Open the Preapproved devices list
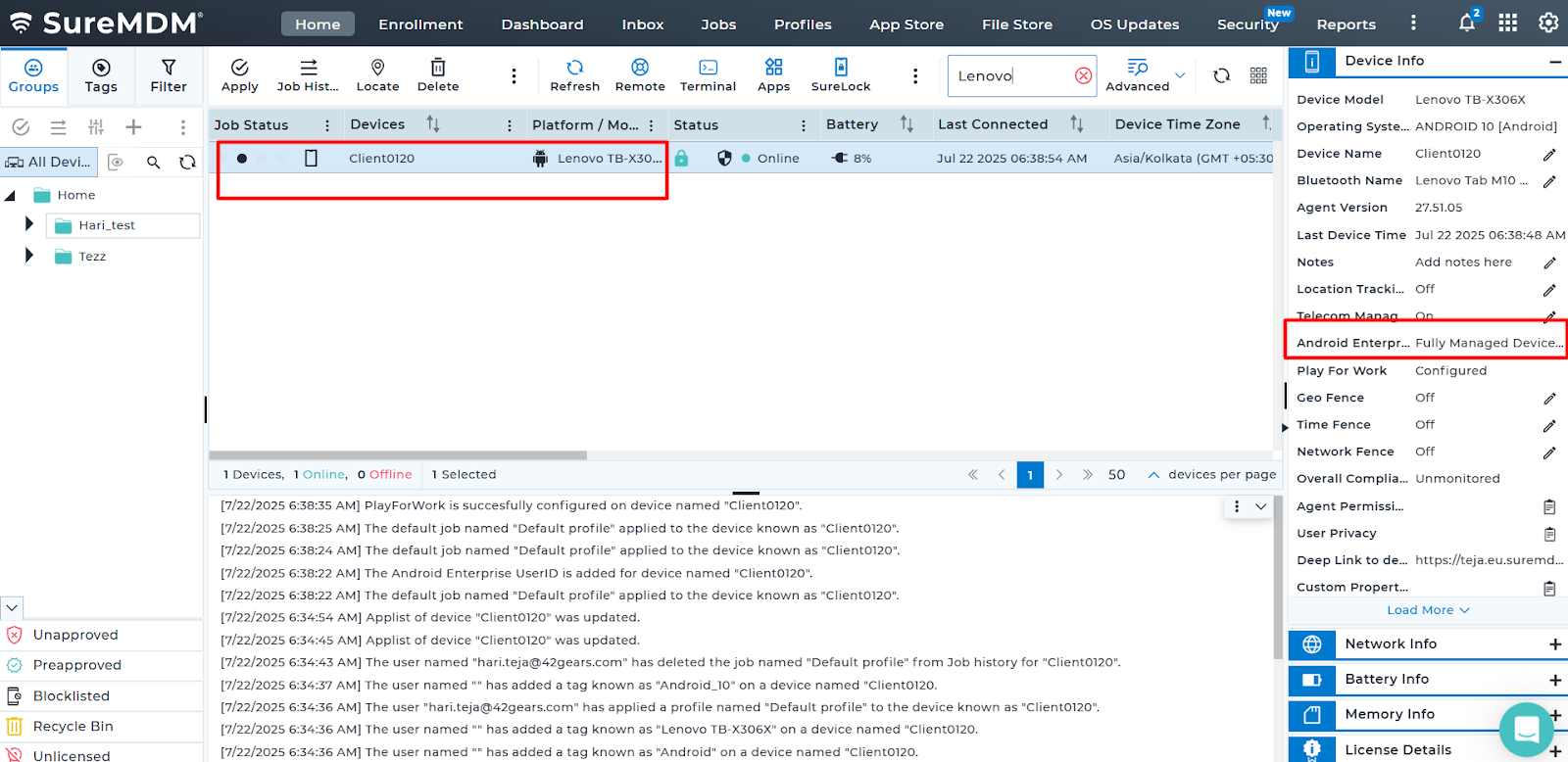Image resolution: width=1568 pixels, height=762 pixels. pyautogui.click(x=77, y=665)
